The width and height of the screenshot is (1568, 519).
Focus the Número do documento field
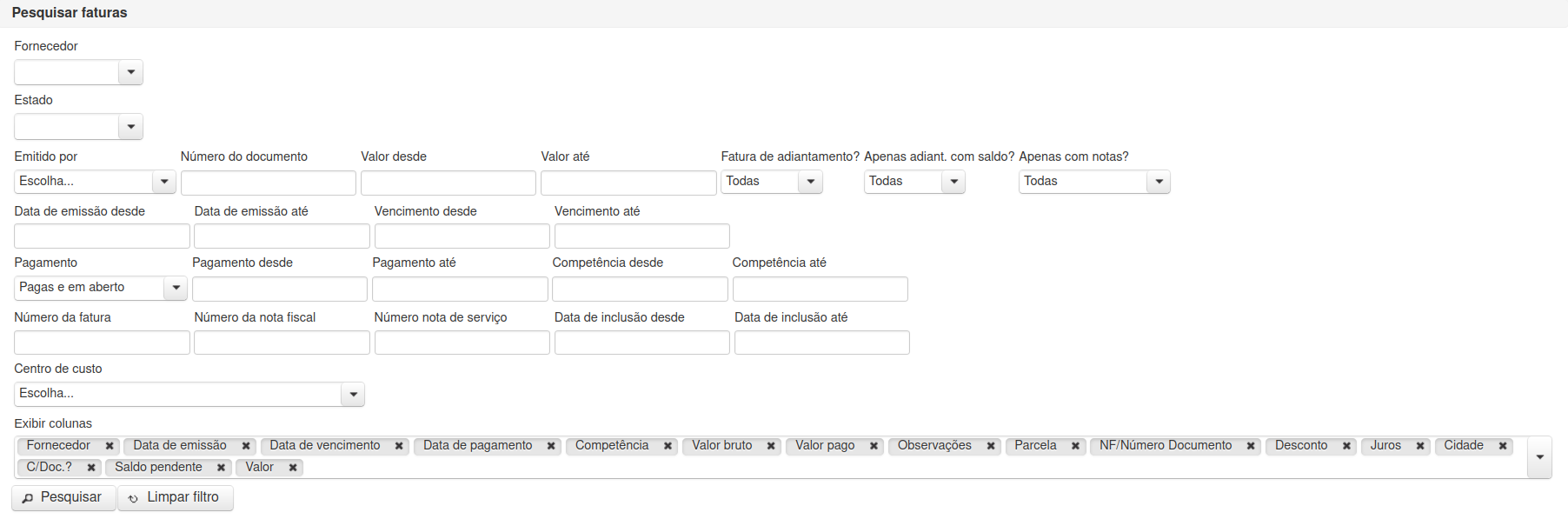tap(269, 183)
